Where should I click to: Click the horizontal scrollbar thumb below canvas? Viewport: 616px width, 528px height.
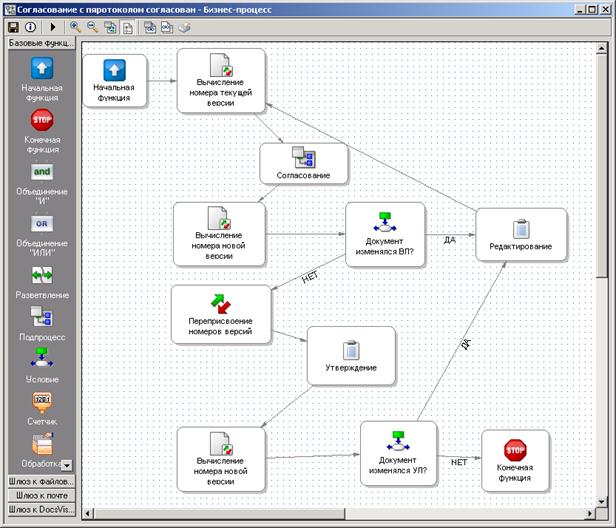point(220,513)
